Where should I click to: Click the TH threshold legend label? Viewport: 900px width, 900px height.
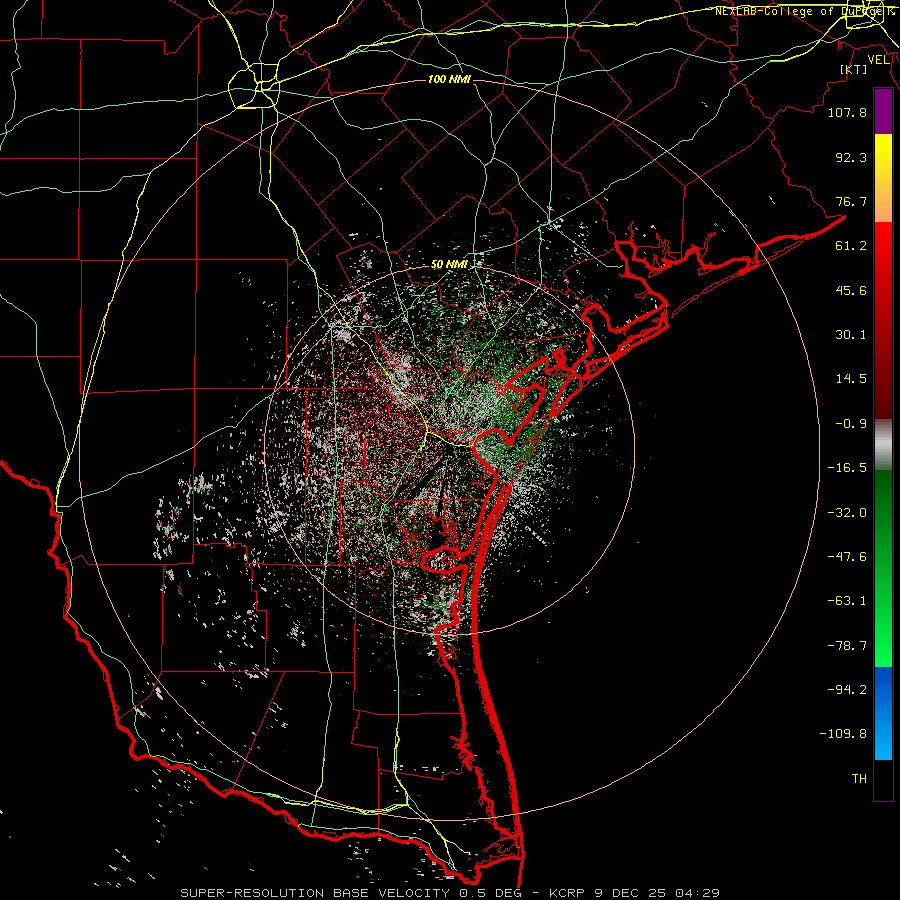click(859, 779)
